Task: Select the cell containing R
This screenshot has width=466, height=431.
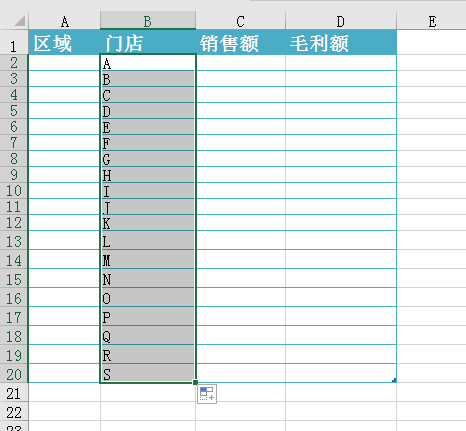Action: click(x=148, y=354)
